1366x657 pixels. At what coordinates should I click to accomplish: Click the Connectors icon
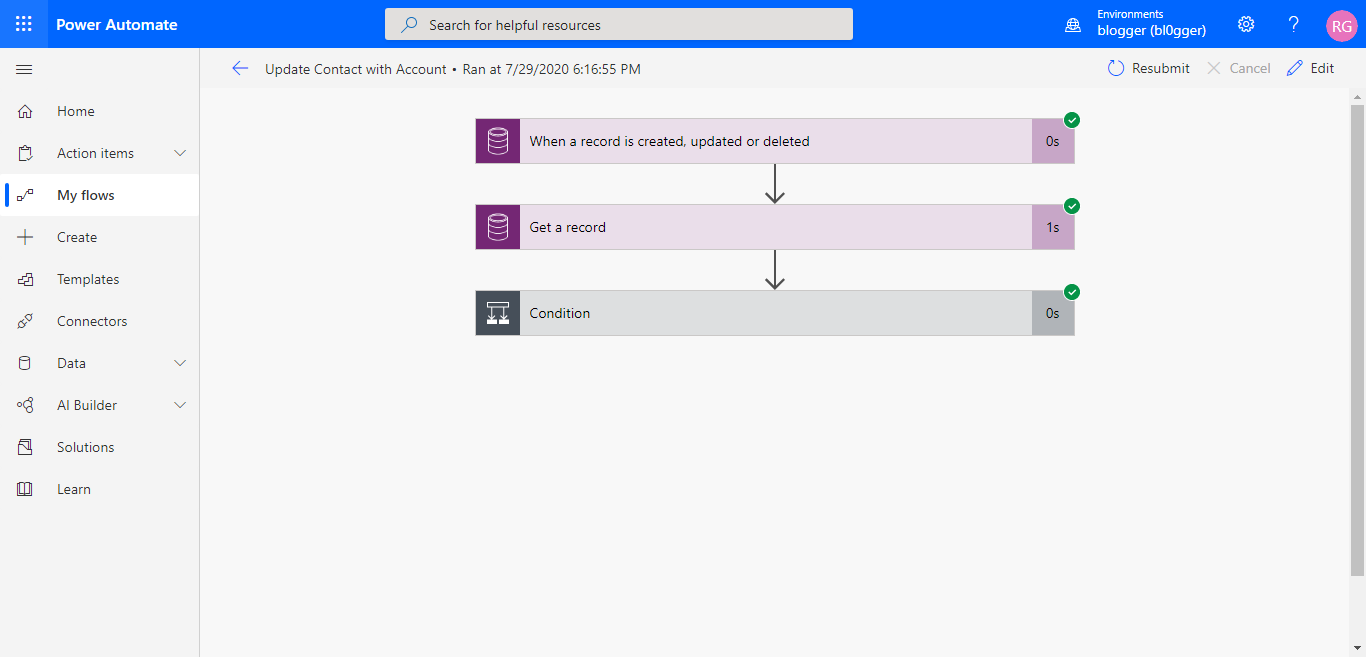24,321
